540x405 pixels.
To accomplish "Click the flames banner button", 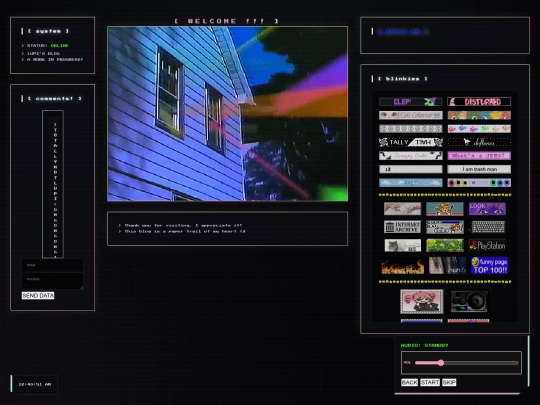I will [x=403, y=266].
